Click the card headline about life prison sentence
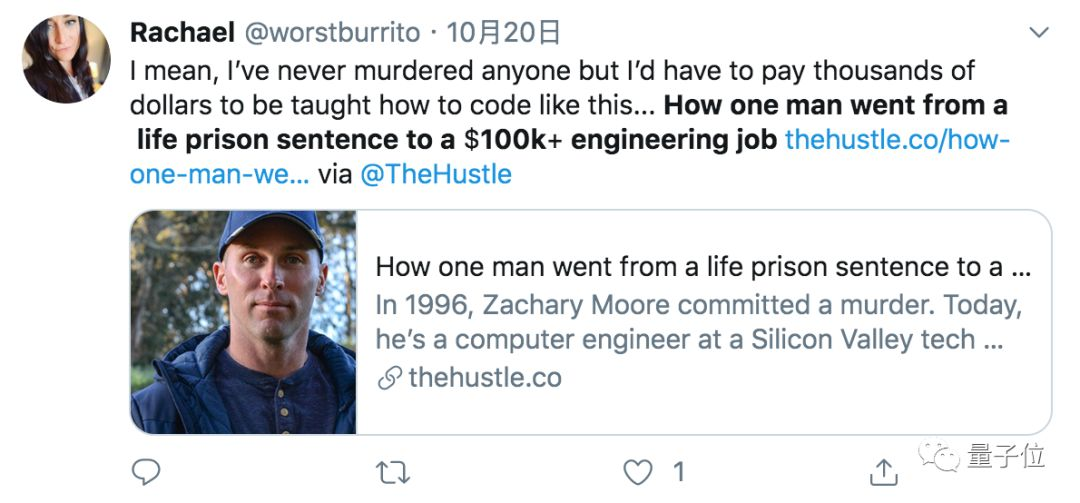The width and height of the screenshot is (1080, 503). point(703,267)
